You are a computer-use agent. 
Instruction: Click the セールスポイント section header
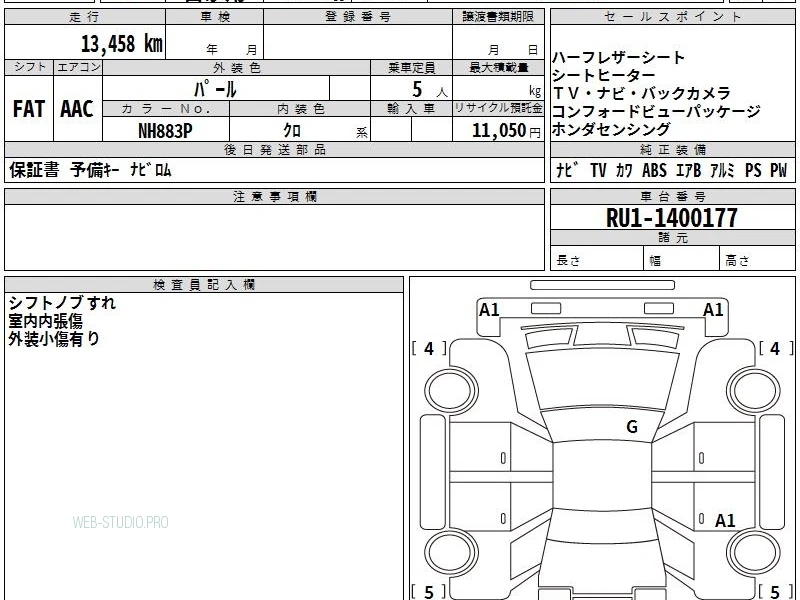[672, 17]
